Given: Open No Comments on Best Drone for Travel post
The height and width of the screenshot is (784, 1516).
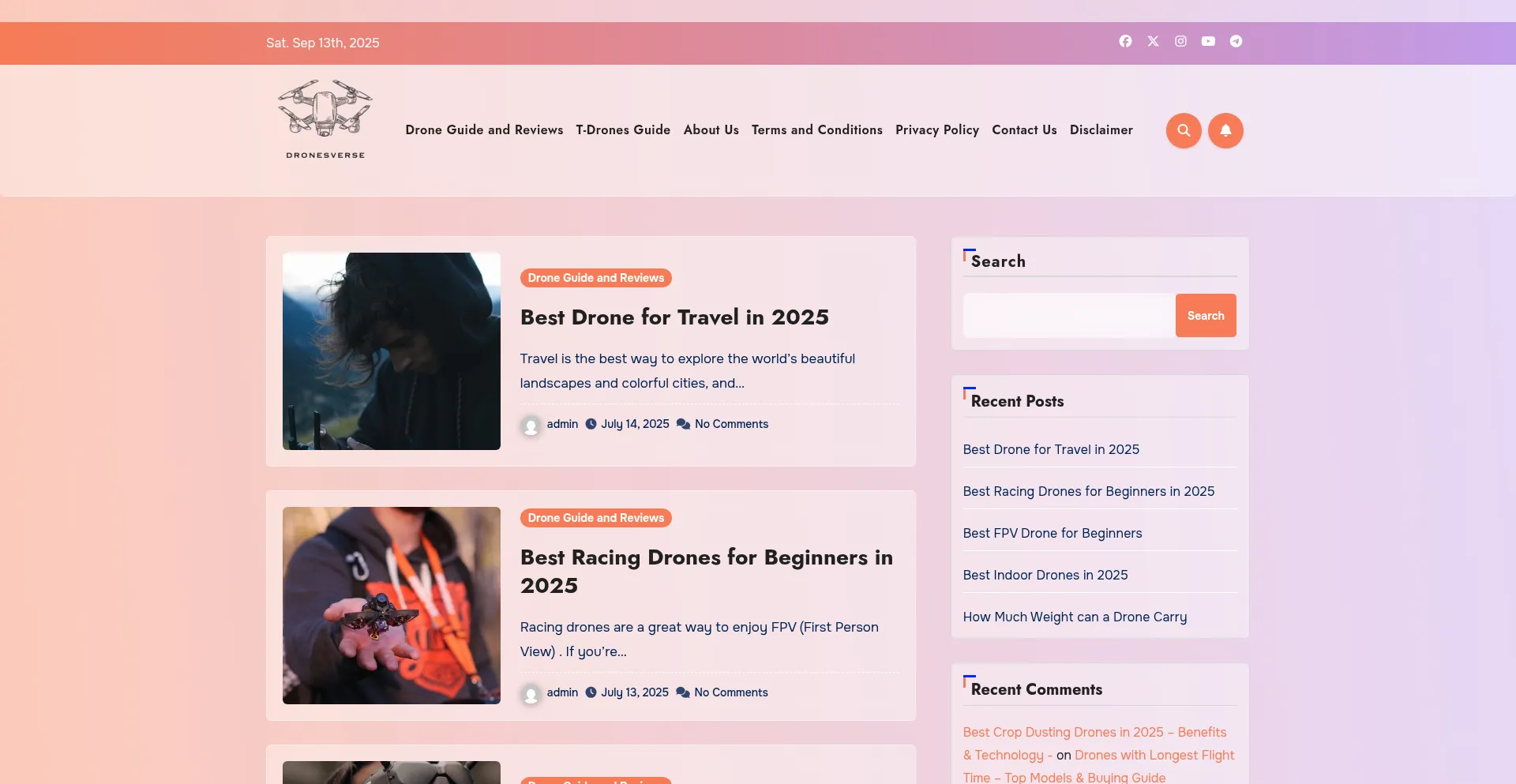Looking at the screenshot, I should coord(731,424).
